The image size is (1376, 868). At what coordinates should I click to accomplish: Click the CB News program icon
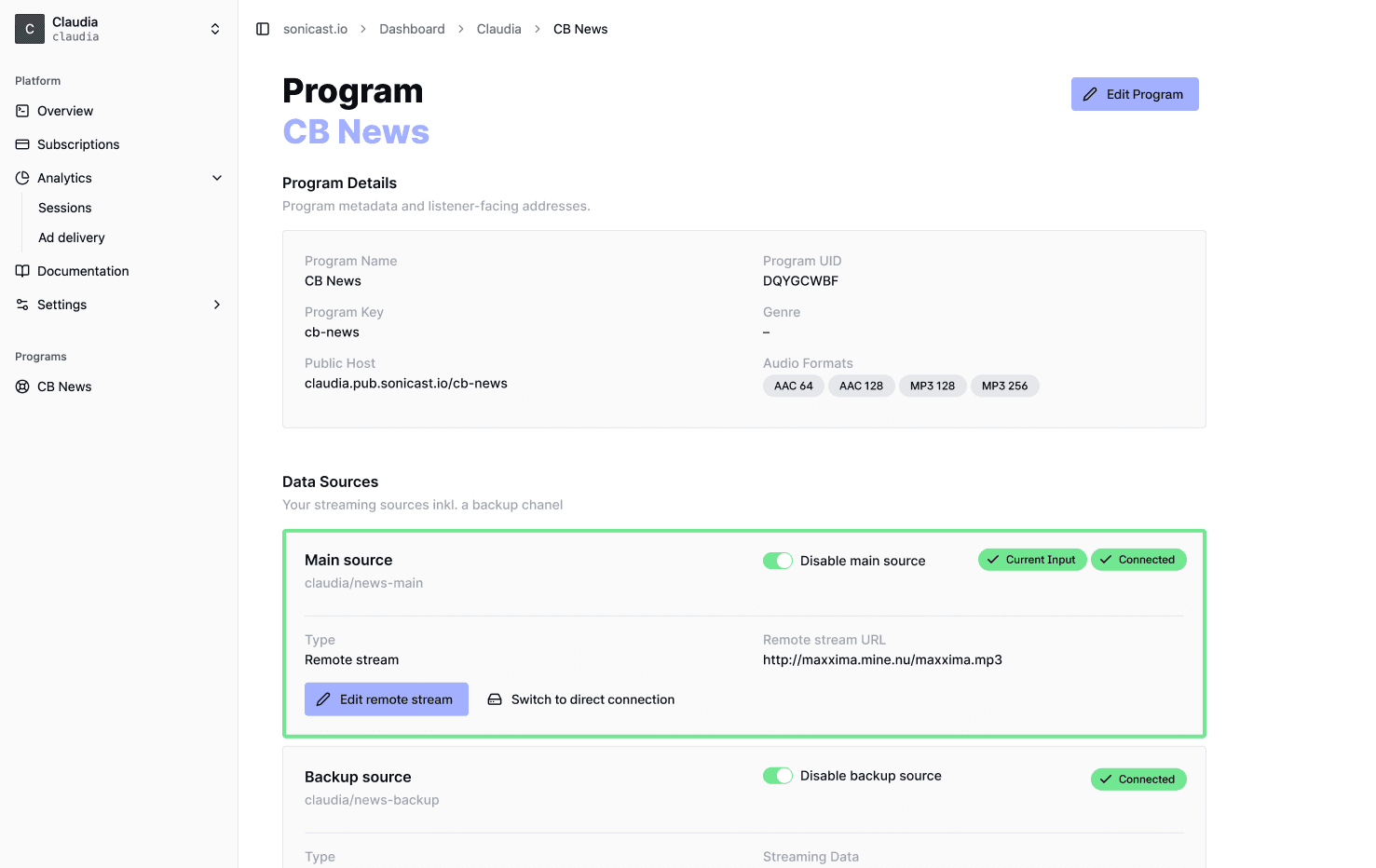pyautogui.click(x=22, y=387)
